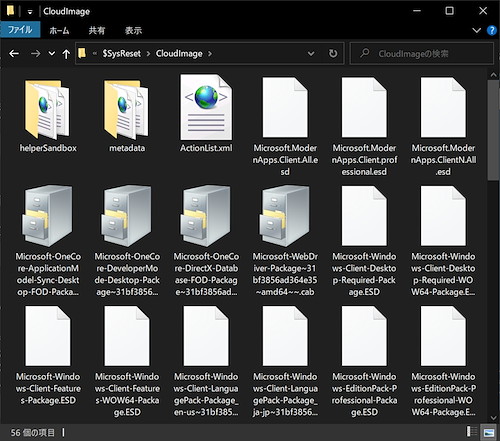Open the metadata folder icon
The image size is (500, 441).
click(x=127, y=109)
